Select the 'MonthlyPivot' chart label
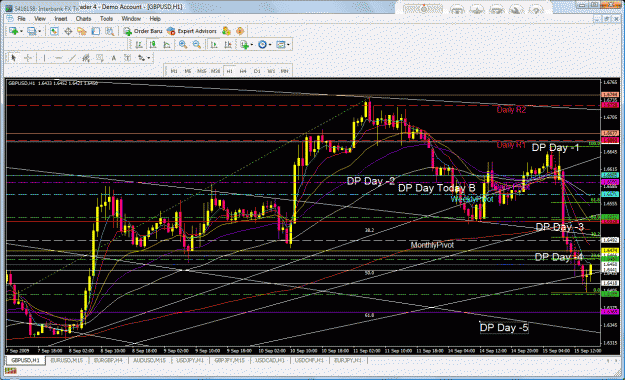The width and height of the screenshot is (625, 380). [x=432, y=245]
